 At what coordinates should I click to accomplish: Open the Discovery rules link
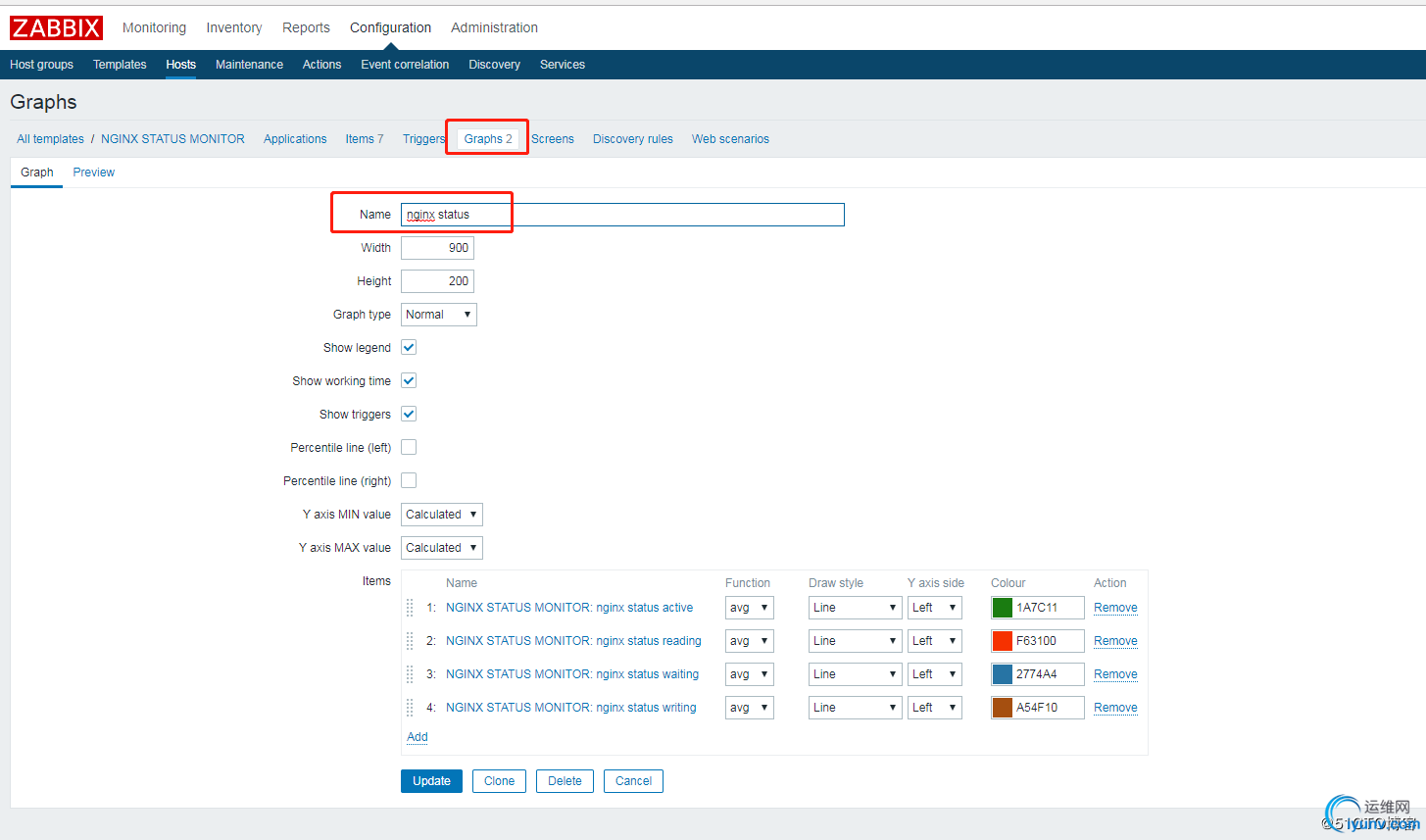point(633,139)
